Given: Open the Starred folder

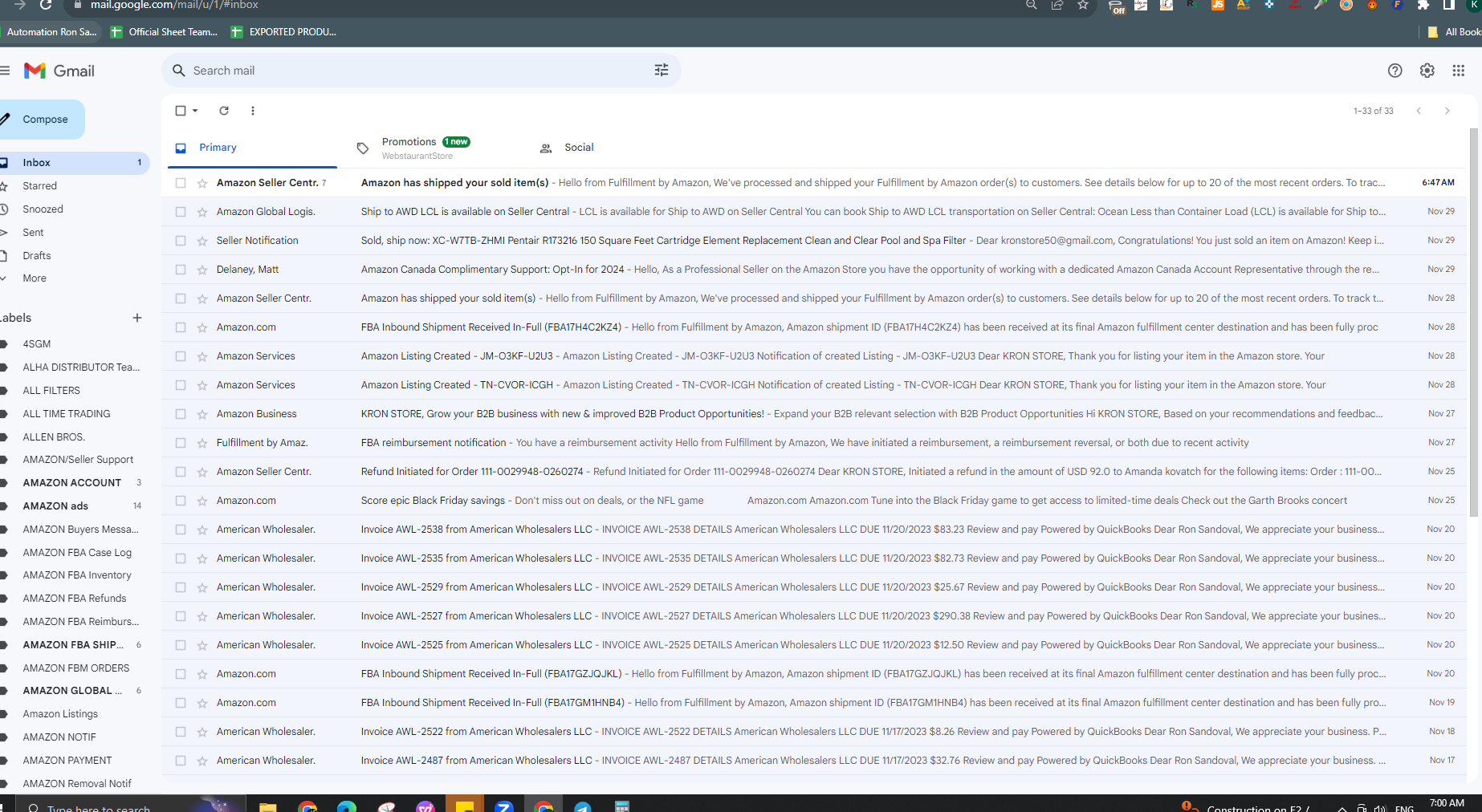Looking at the screenshot, I should [40, 186].
